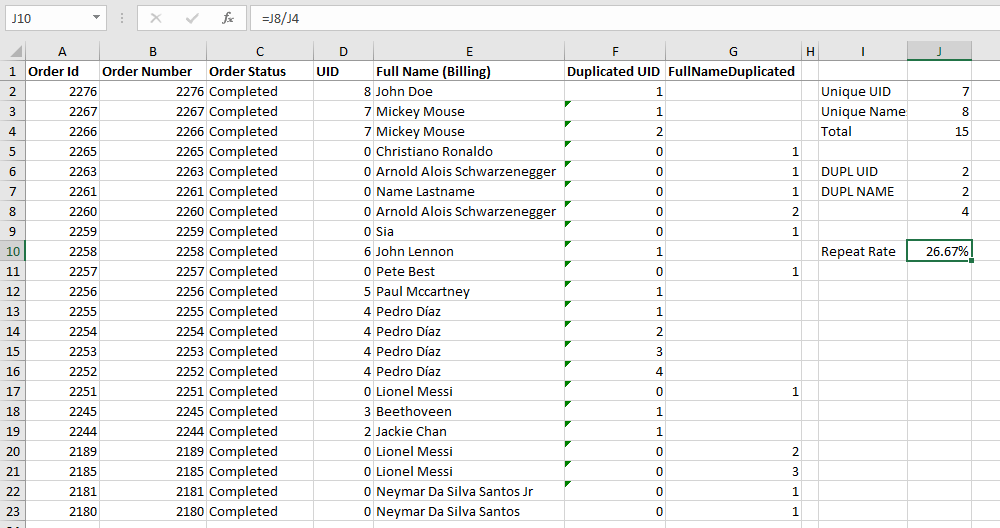Select row 10 header
Viewport: 1000px width, 528px height.
[13, 251]
